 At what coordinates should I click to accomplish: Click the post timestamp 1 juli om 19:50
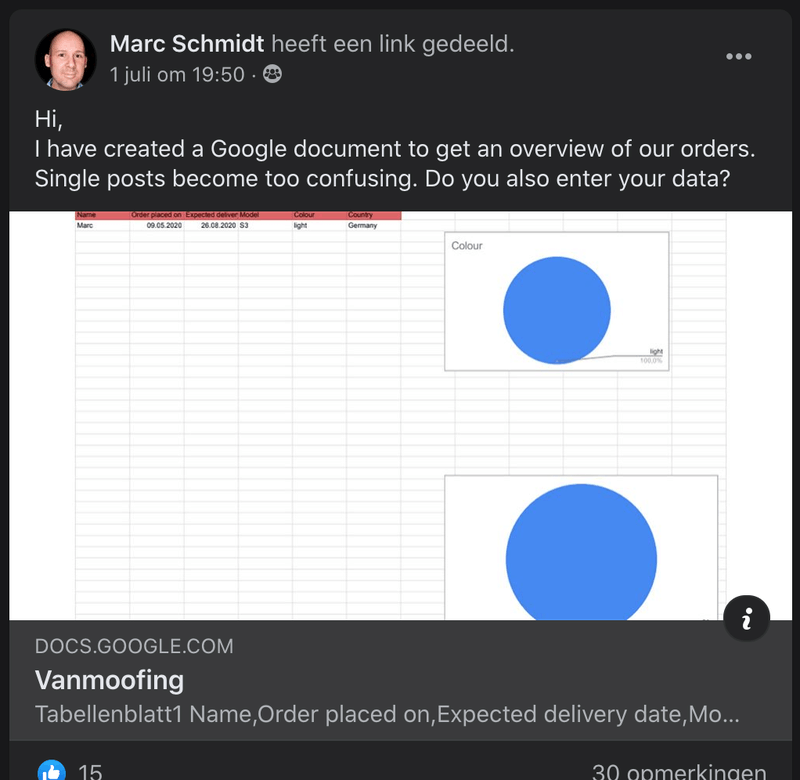coord(177,74)
